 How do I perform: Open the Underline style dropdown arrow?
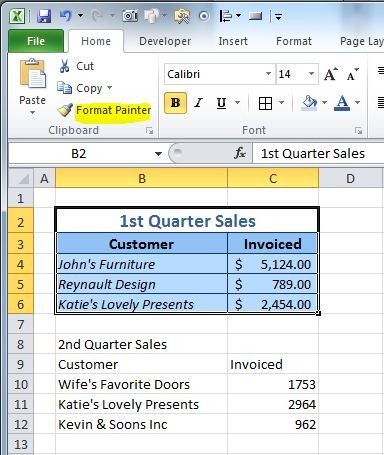point(237,103)
